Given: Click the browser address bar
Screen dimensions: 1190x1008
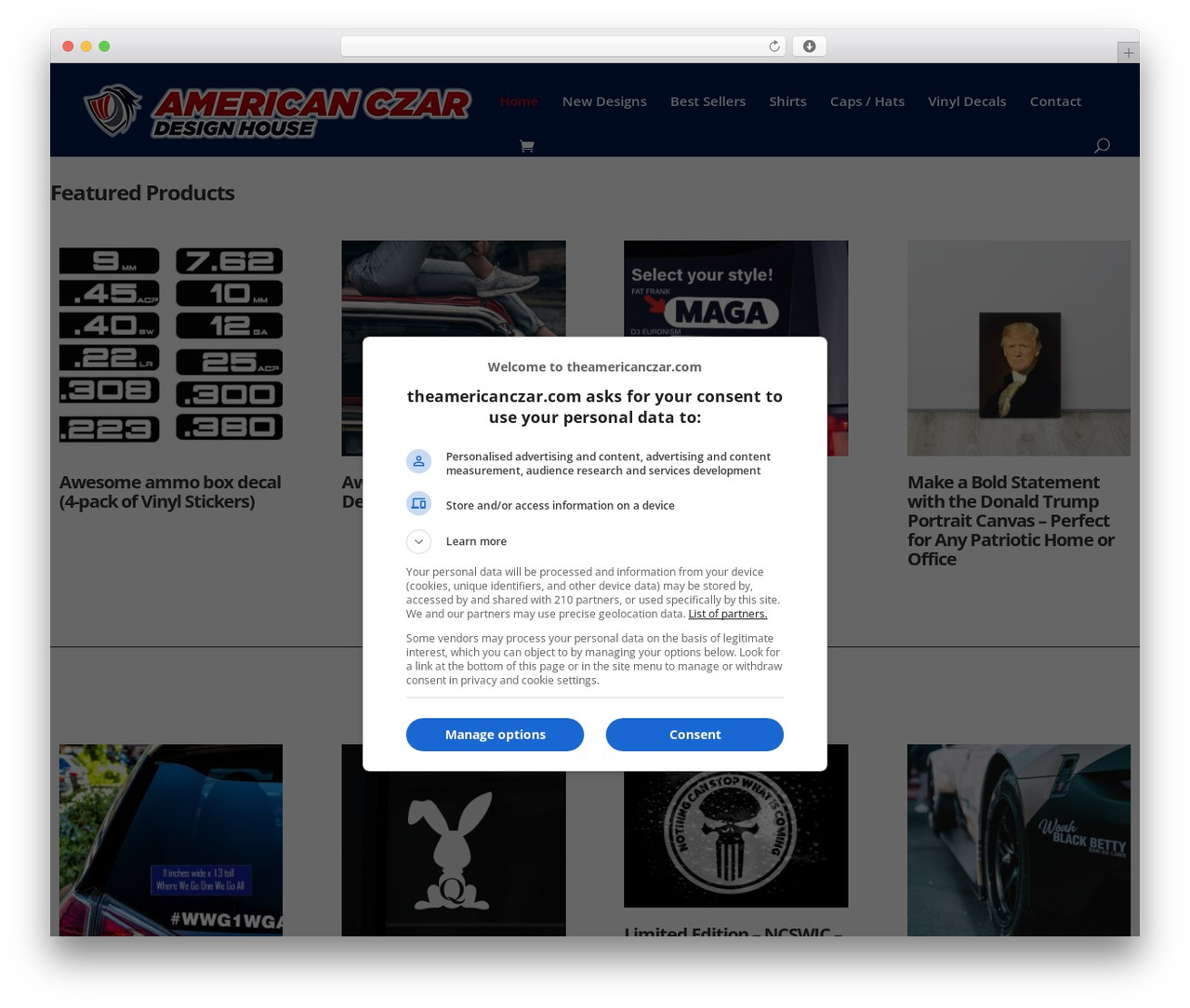Looking at the screenshot, I should click(x=562, y=46).
